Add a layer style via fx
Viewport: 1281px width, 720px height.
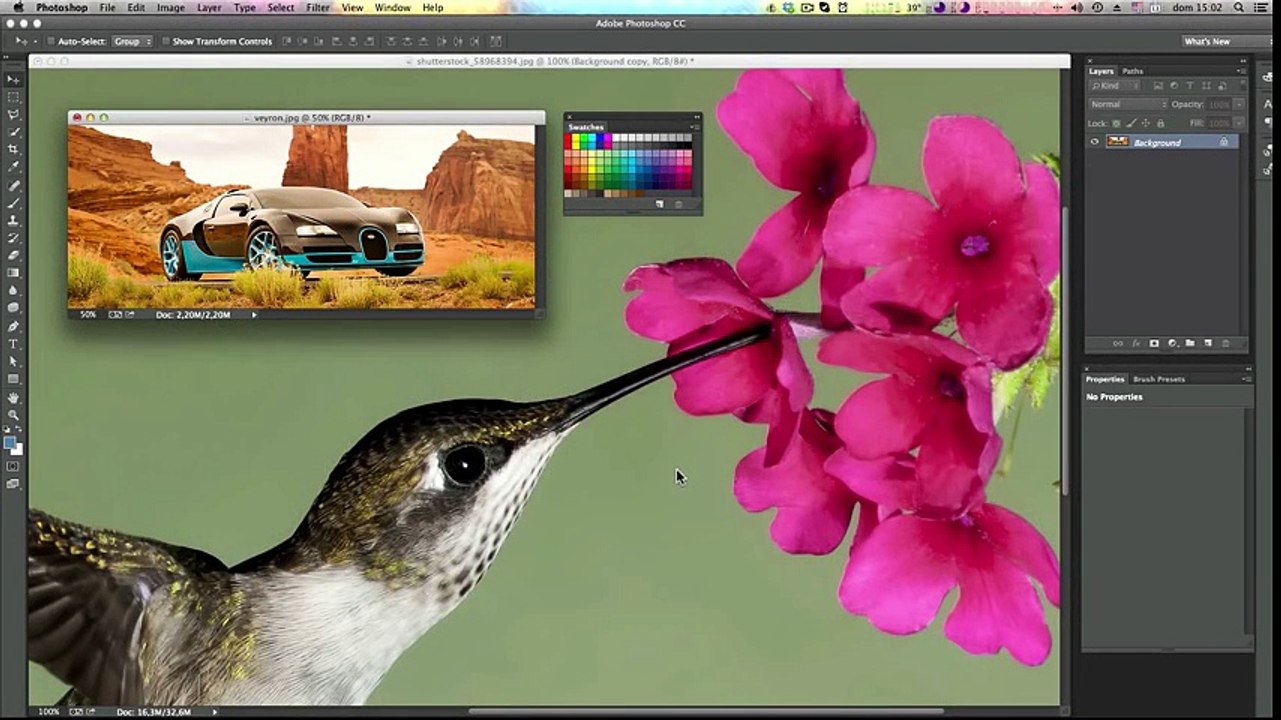1136,343
